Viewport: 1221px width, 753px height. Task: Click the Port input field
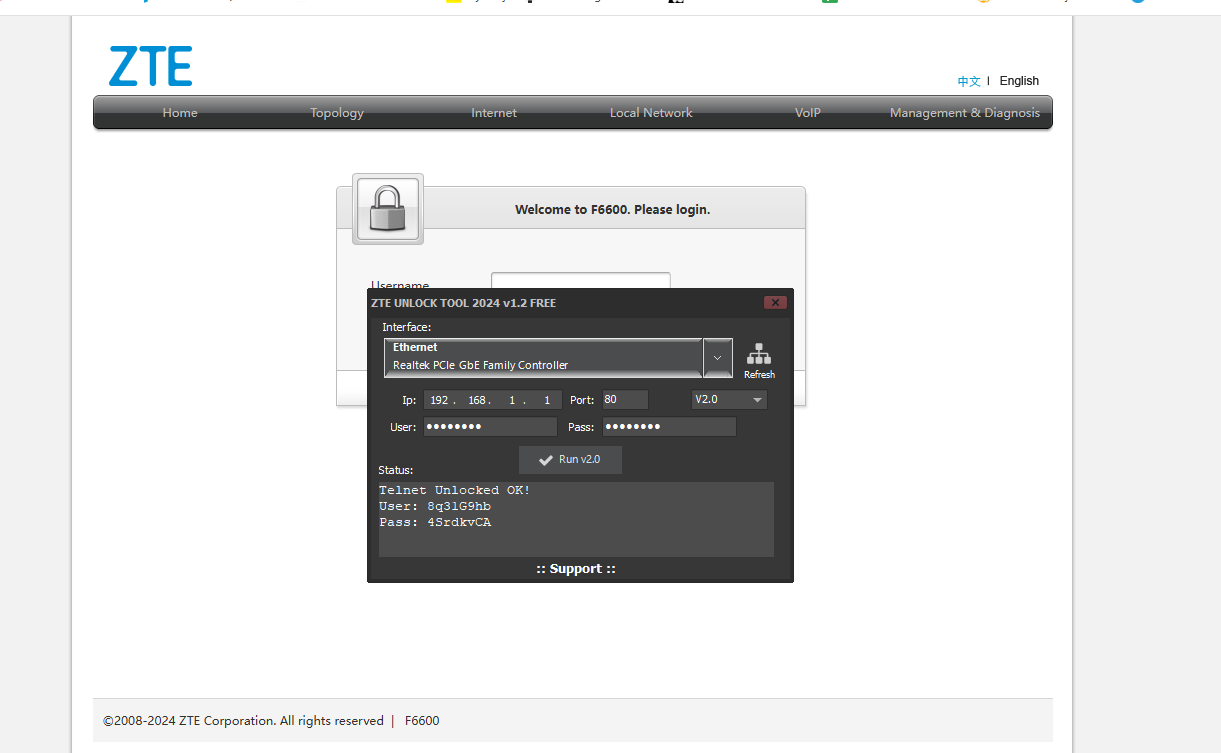(625, 400)
